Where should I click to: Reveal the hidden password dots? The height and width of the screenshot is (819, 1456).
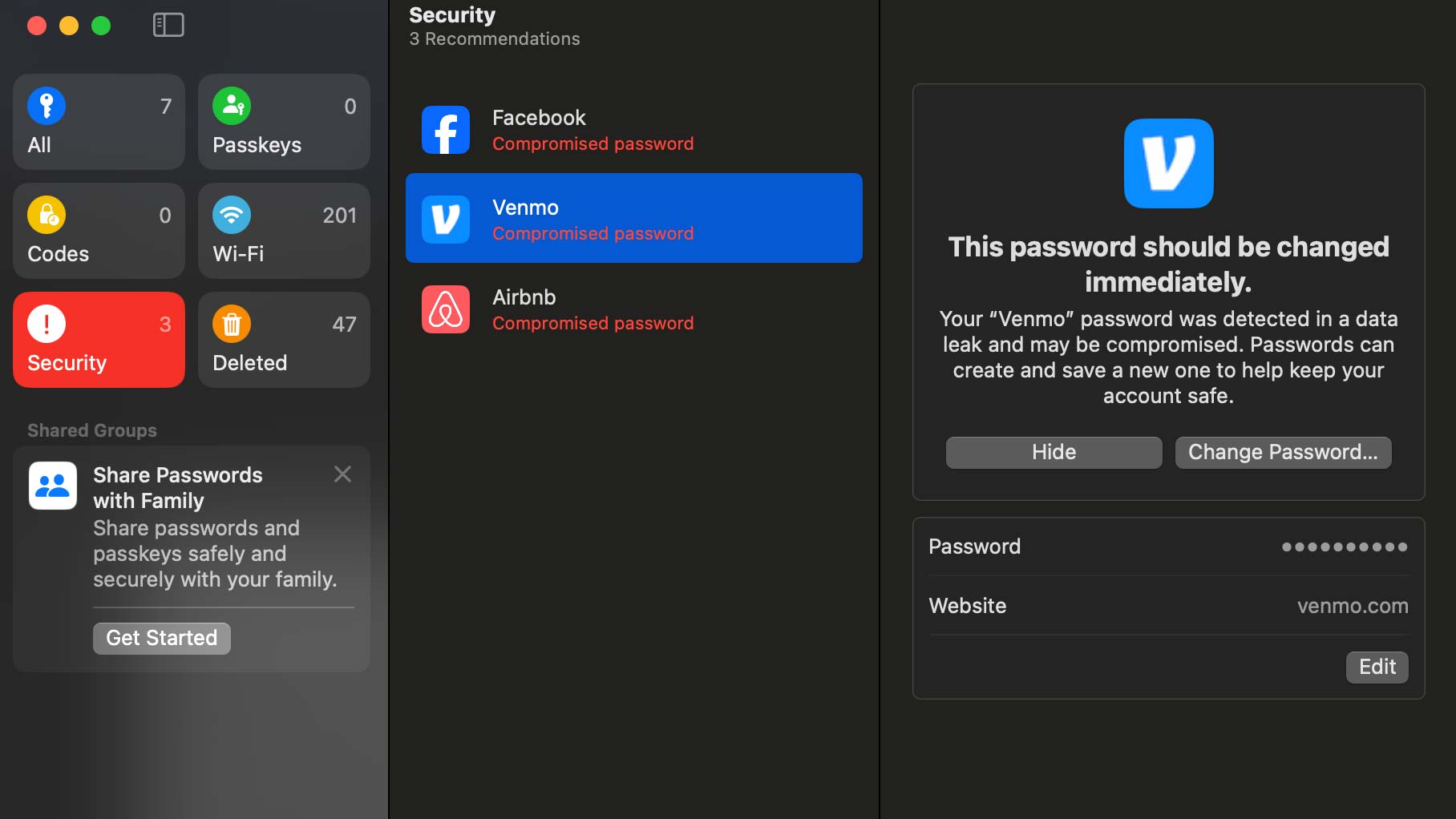pos(1344,547)
